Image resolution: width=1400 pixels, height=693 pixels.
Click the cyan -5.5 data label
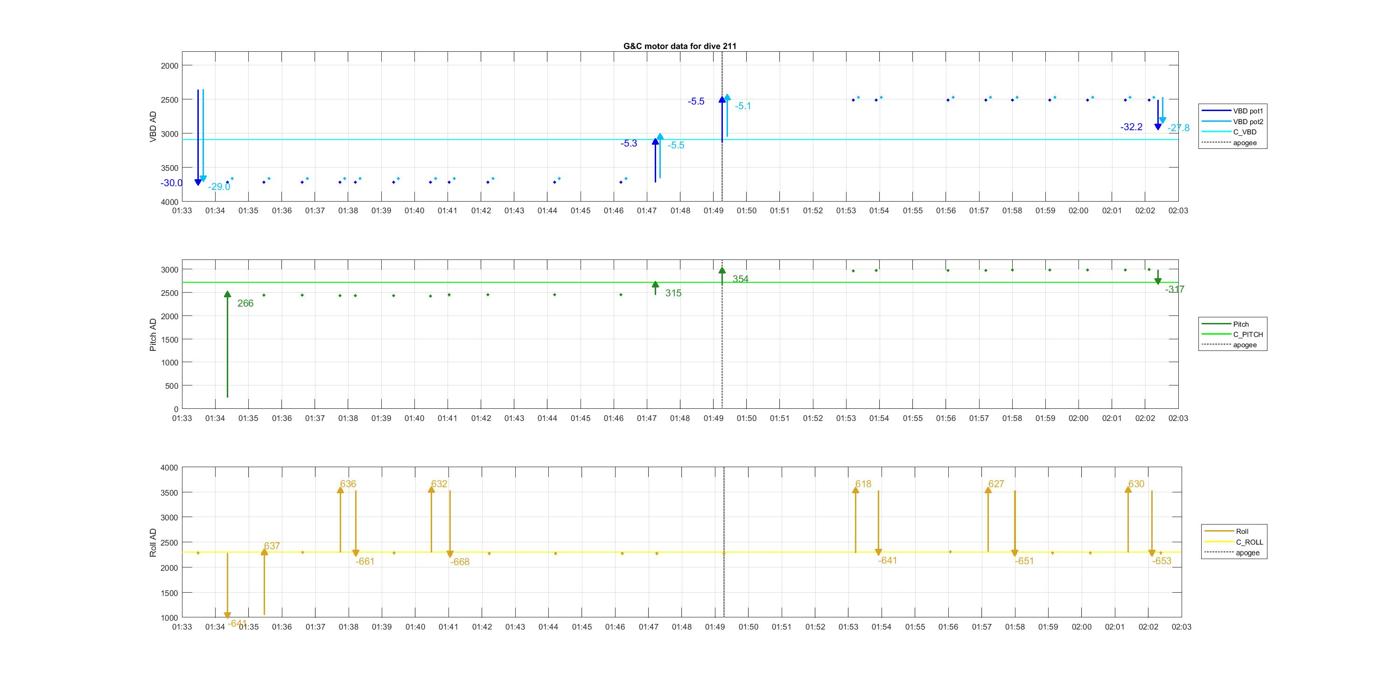tap(676, 146)
